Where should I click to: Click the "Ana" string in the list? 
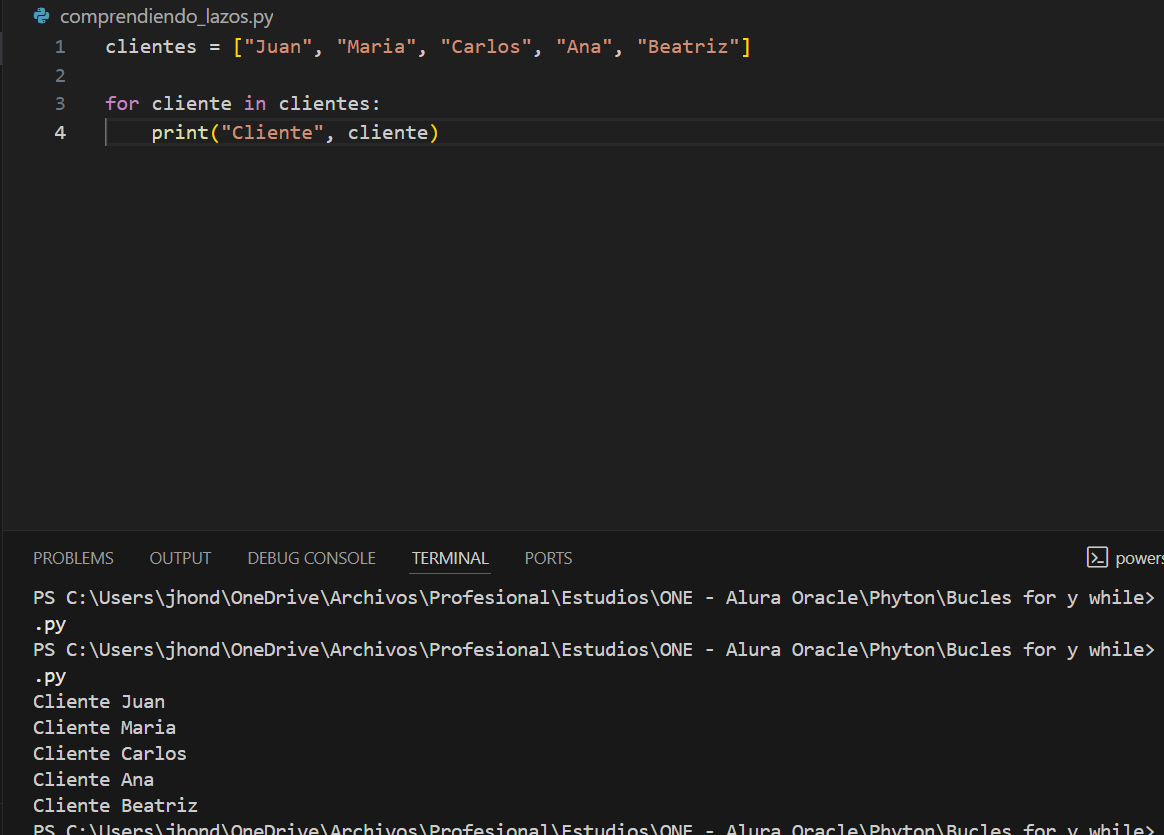pyautogui.click(x=584, y=47)
